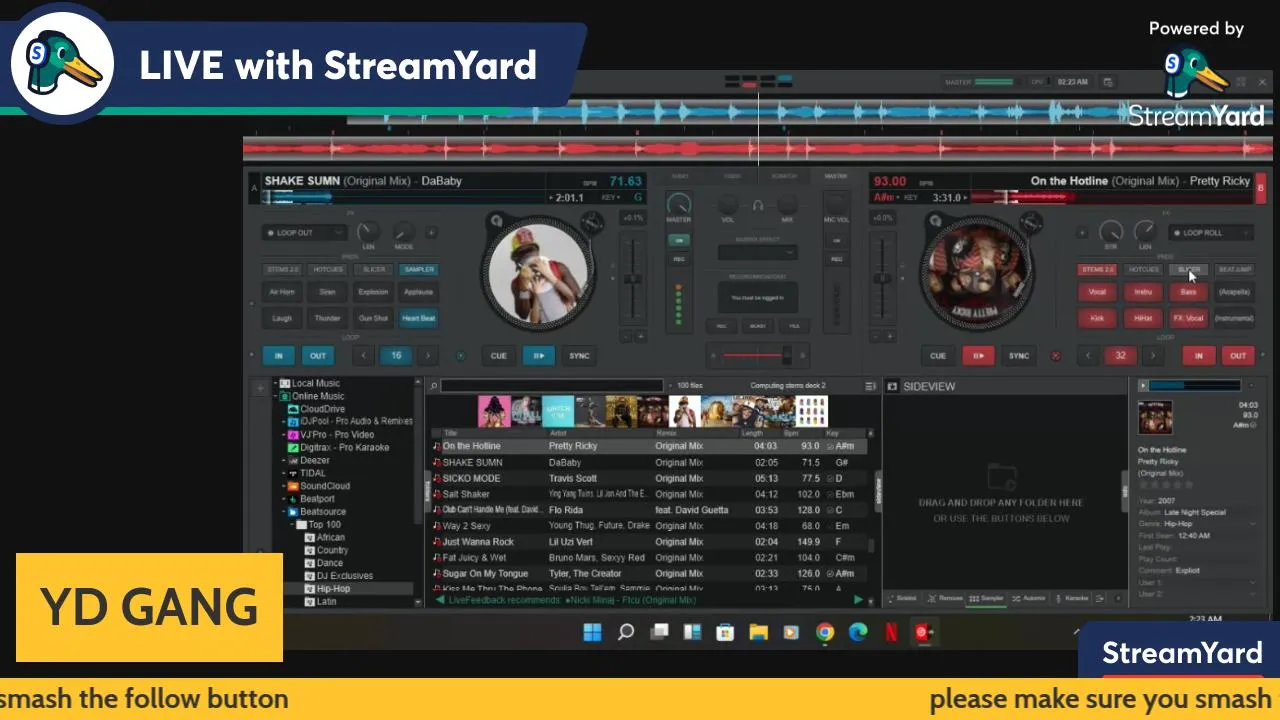The image size is (1280, 720).
Task: Select the STEMS 2.0 tab on deck B
Action: [x=1097, y=269]
